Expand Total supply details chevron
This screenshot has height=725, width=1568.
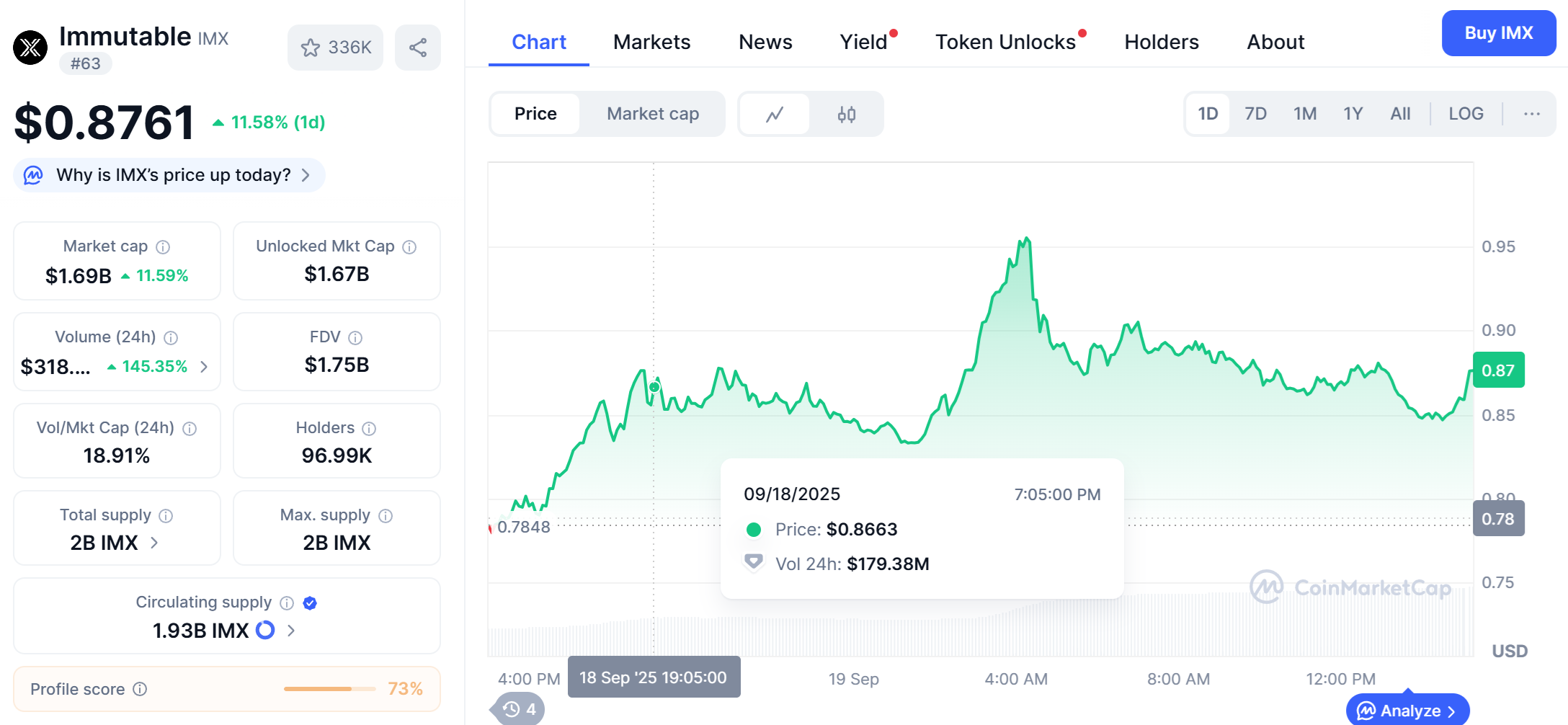(154, 543)
